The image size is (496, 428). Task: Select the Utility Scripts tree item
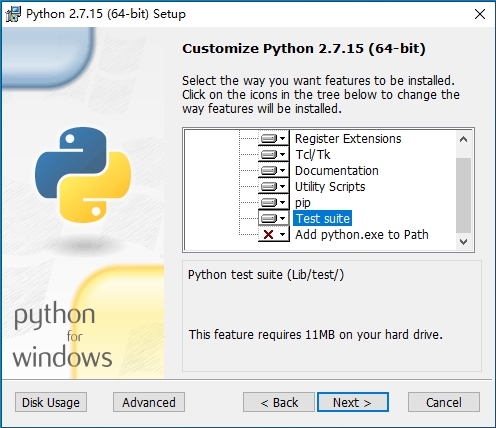point(330,186)
